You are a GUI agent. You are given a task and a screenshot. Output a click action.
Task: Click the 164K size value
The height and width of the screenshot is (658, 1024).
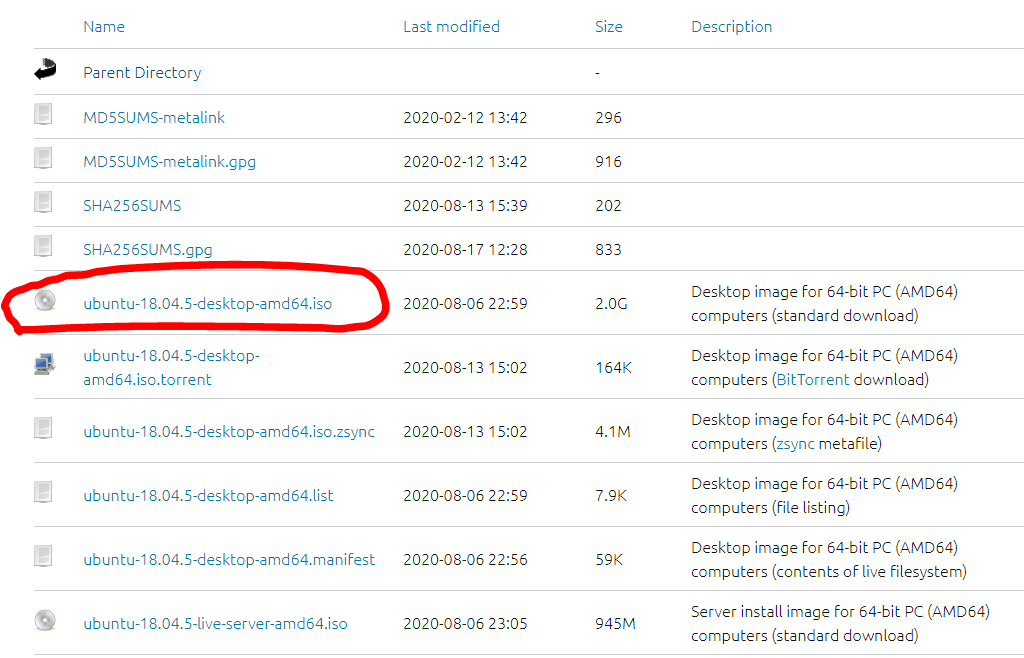[x=613, y=368]
